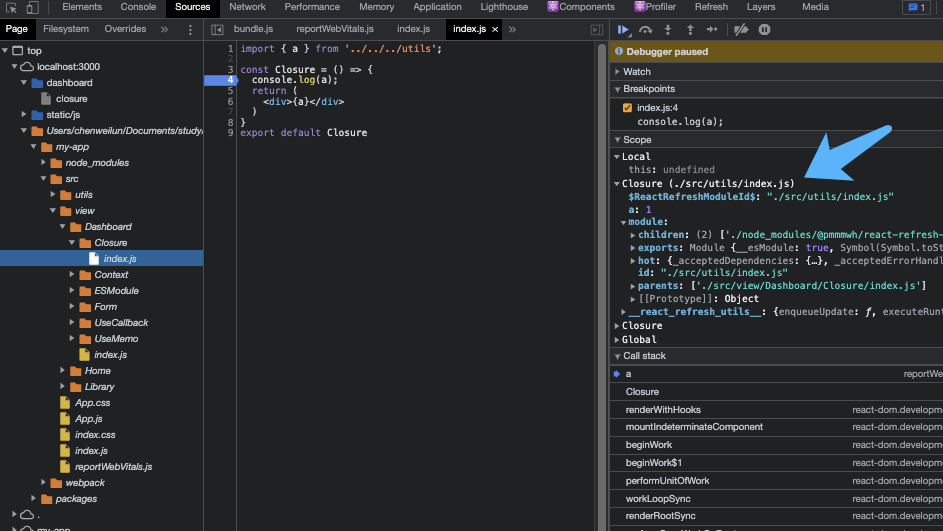Step out of current function

point(690,30)
